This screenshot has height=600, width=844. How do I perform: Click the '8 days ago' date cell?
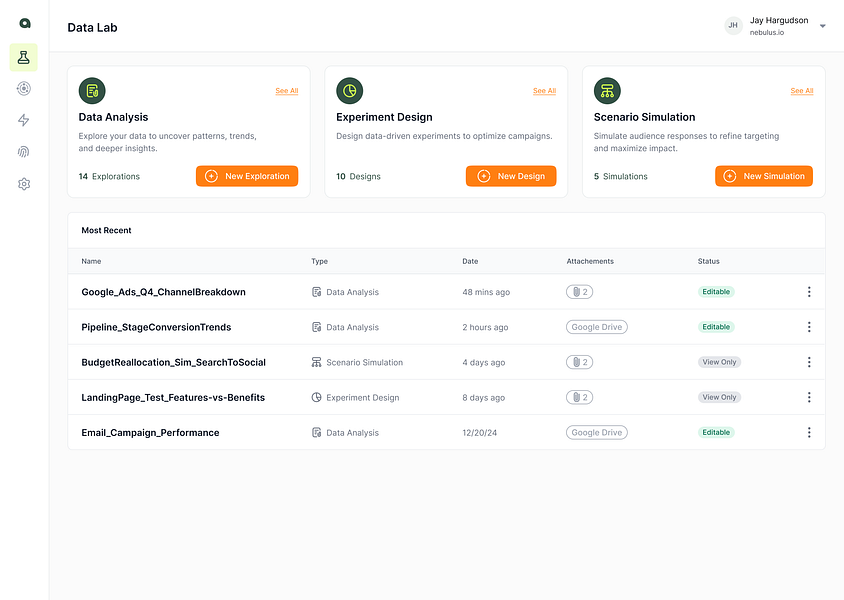(484, 398)
